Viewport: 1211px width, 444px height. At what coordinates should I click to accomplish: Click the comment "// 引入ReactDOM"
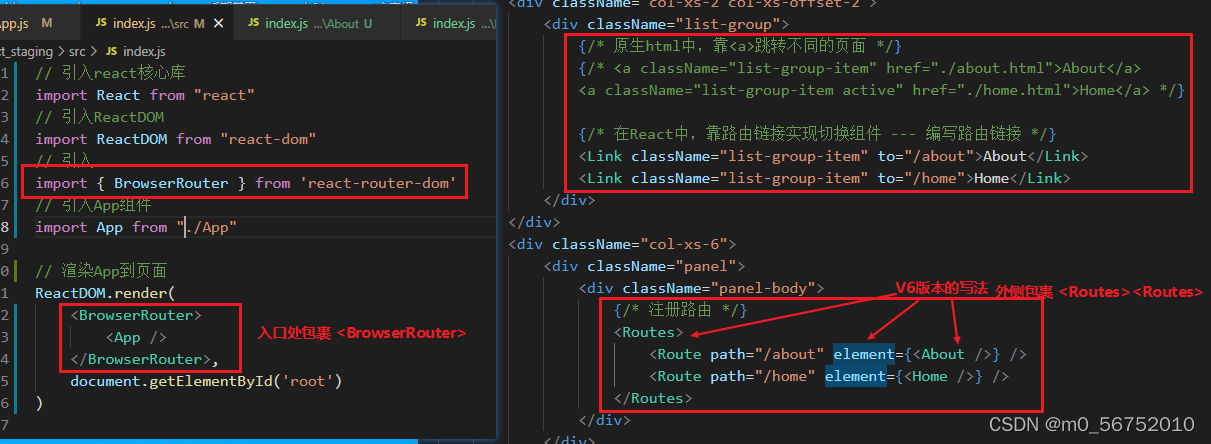click(x=99, y=117)
